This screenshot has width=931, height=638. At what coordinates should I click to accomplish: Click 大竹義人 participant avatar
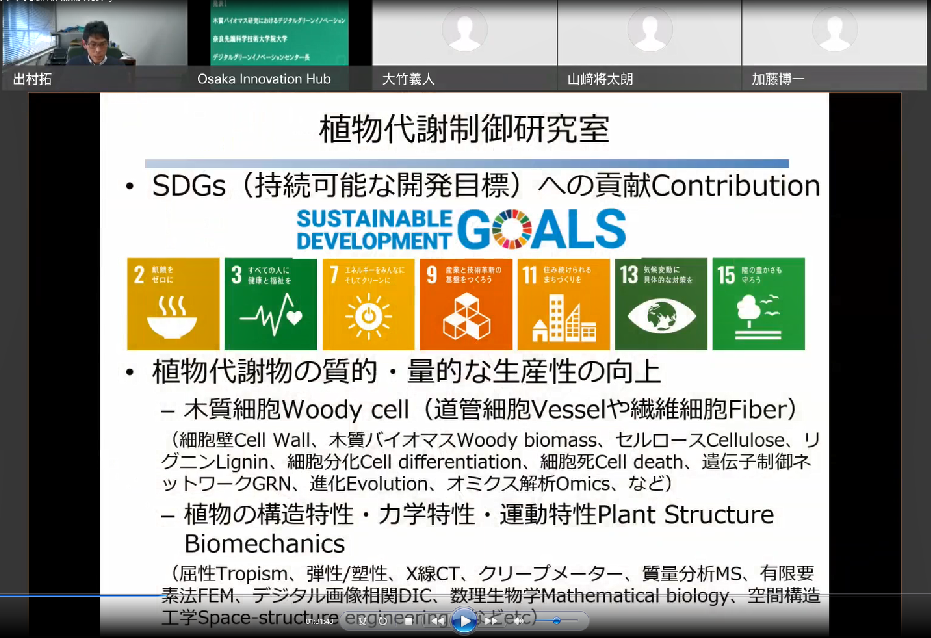[465, 34]
